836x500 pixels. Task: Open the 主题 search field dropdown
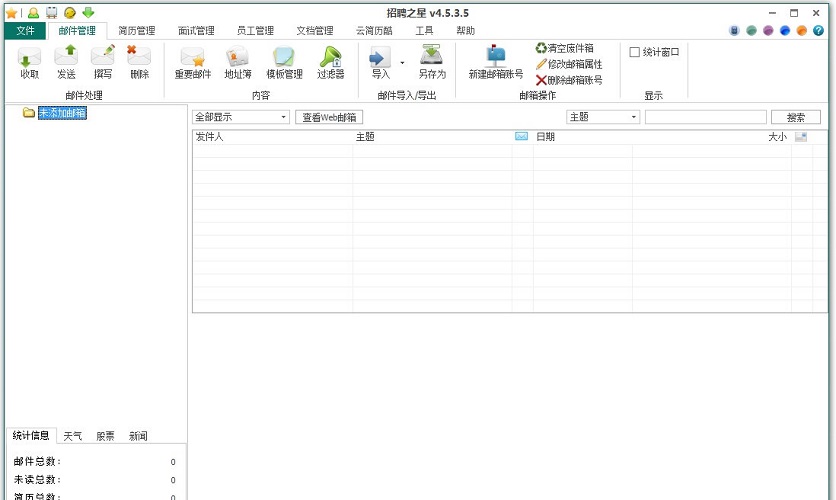(x=634, y=117)
